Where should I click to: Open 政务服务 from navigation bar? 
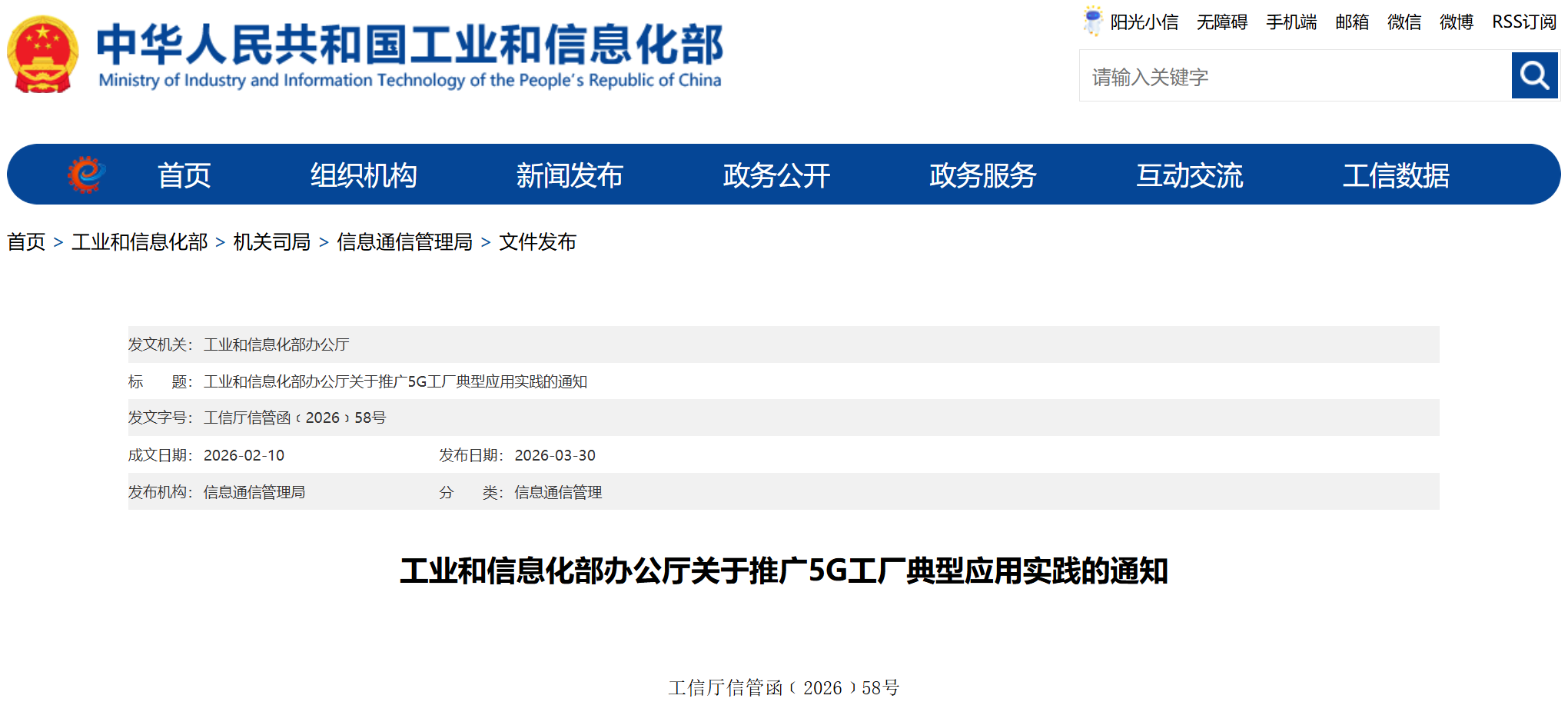pyautogui.click(x=983, y=175)
